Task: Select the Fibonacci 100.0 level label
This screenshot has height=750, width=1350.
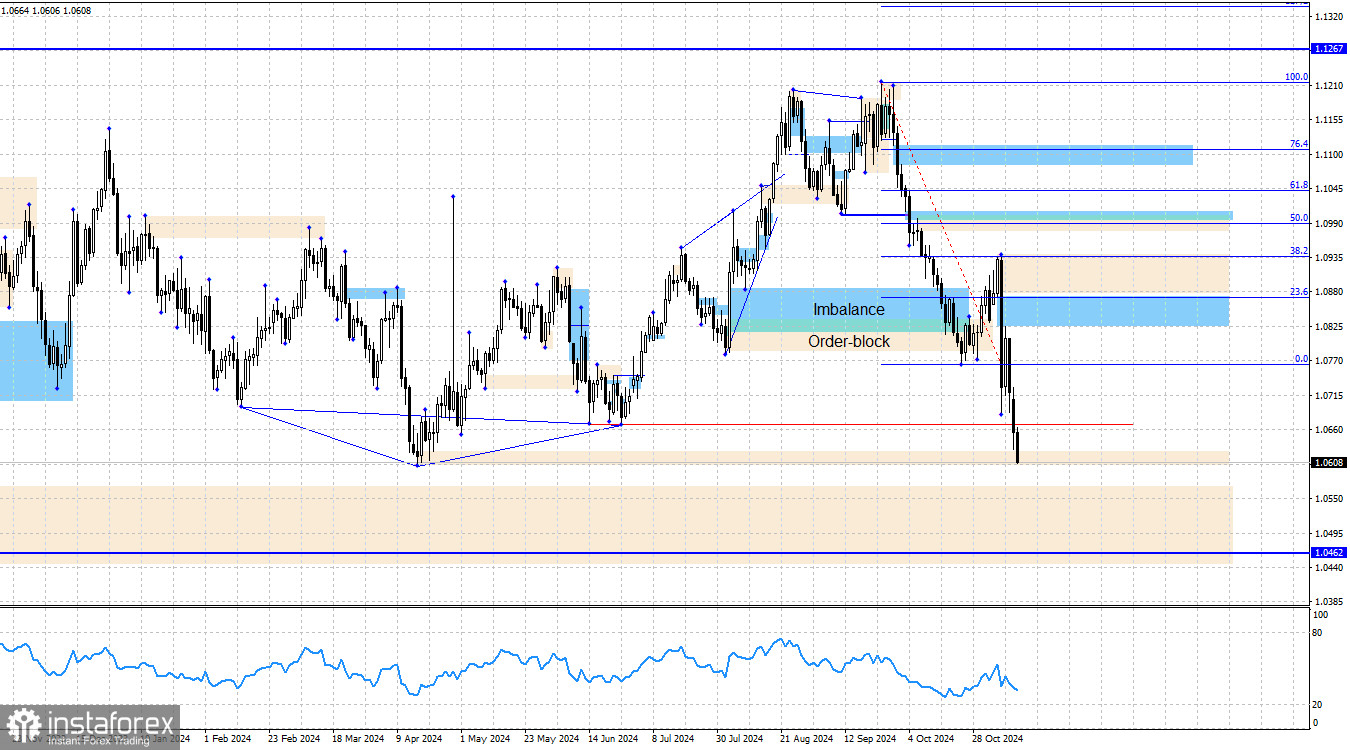Action: click(x=1296, y=77)
